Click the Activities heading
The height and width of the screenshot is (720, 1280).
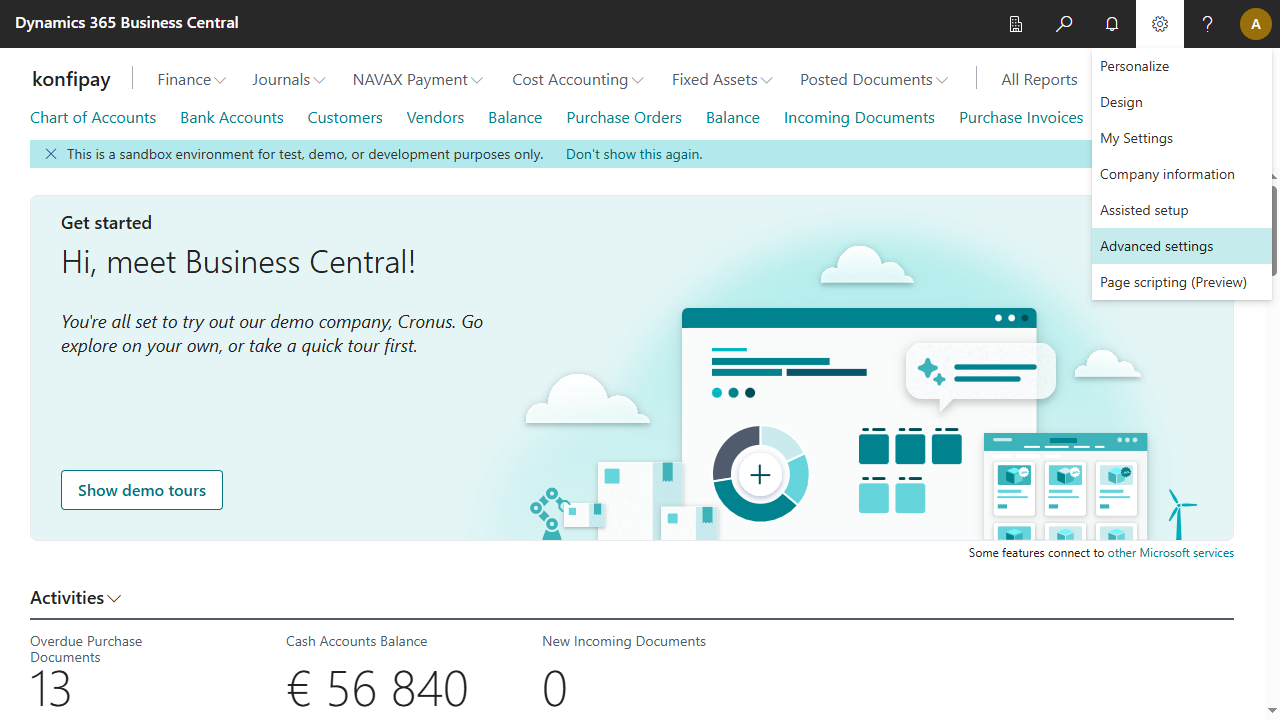click(x=67, y=598)
